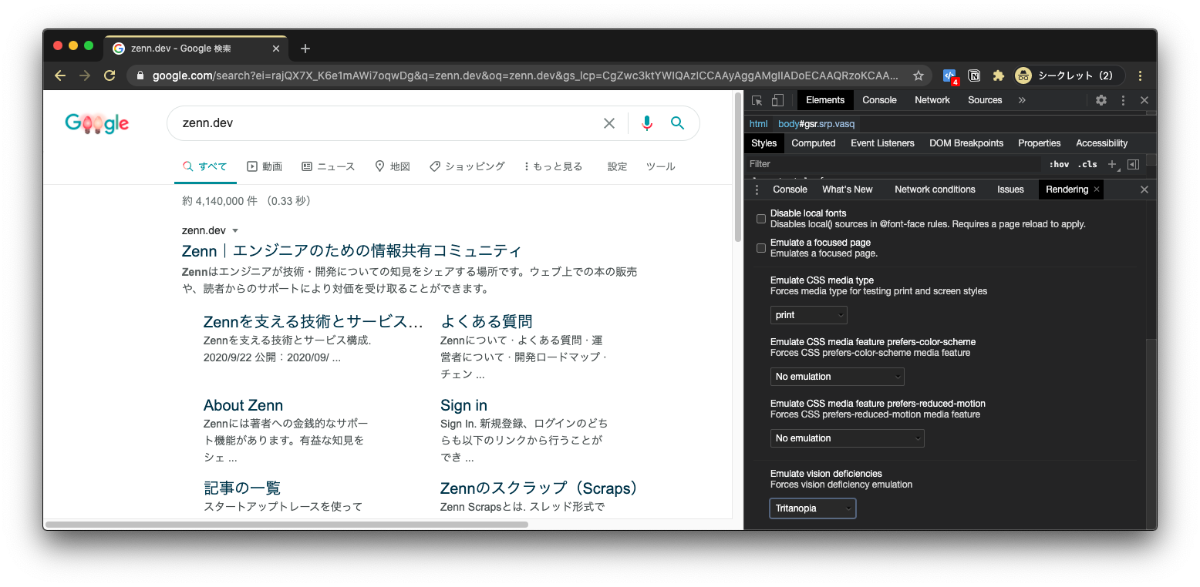The height and width of the screenshot is (587, 1200).
Task: Close the zenn.dev Google search browser tab
Action: pyautogui.click(x=276, y=48)
